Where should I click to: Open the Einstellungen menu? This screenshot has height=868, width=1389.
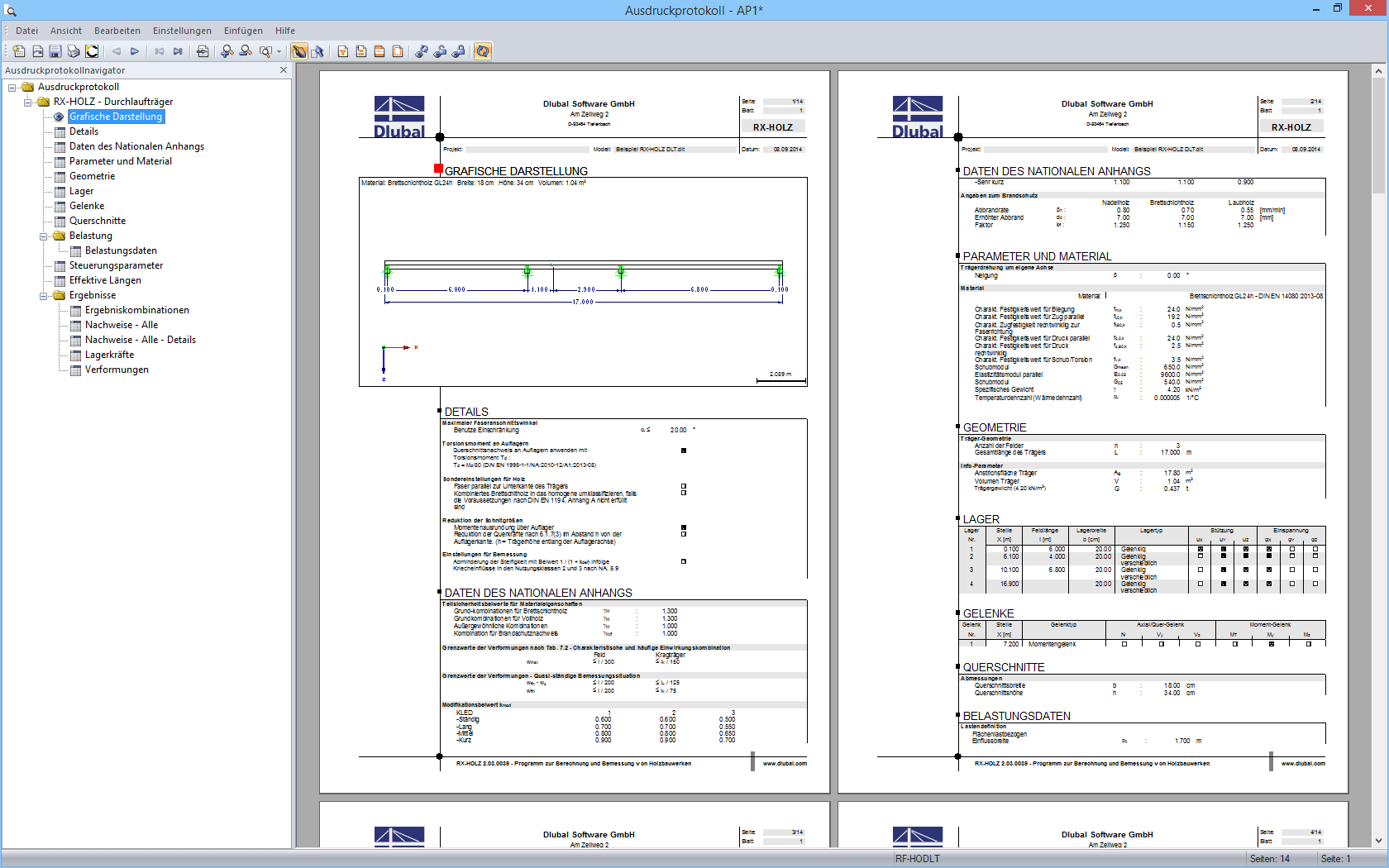[182, 31]
